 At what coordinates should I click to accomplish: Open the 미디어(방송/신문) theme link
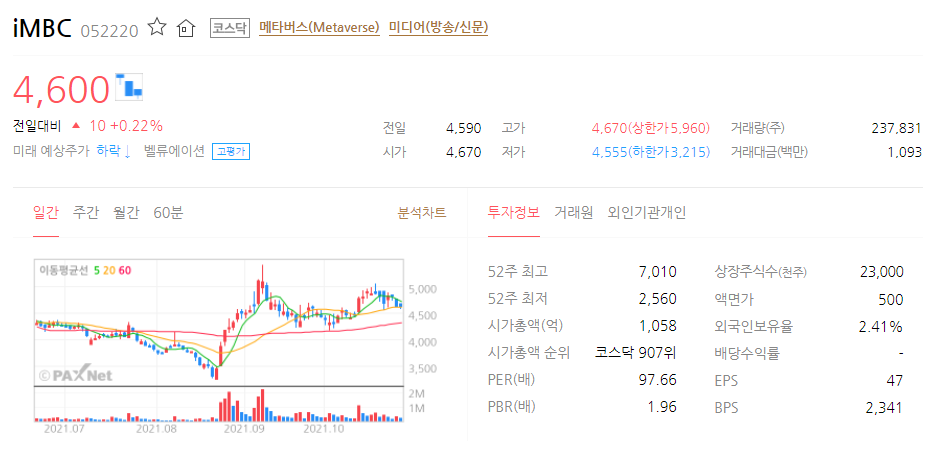click(x=438, y=27)
